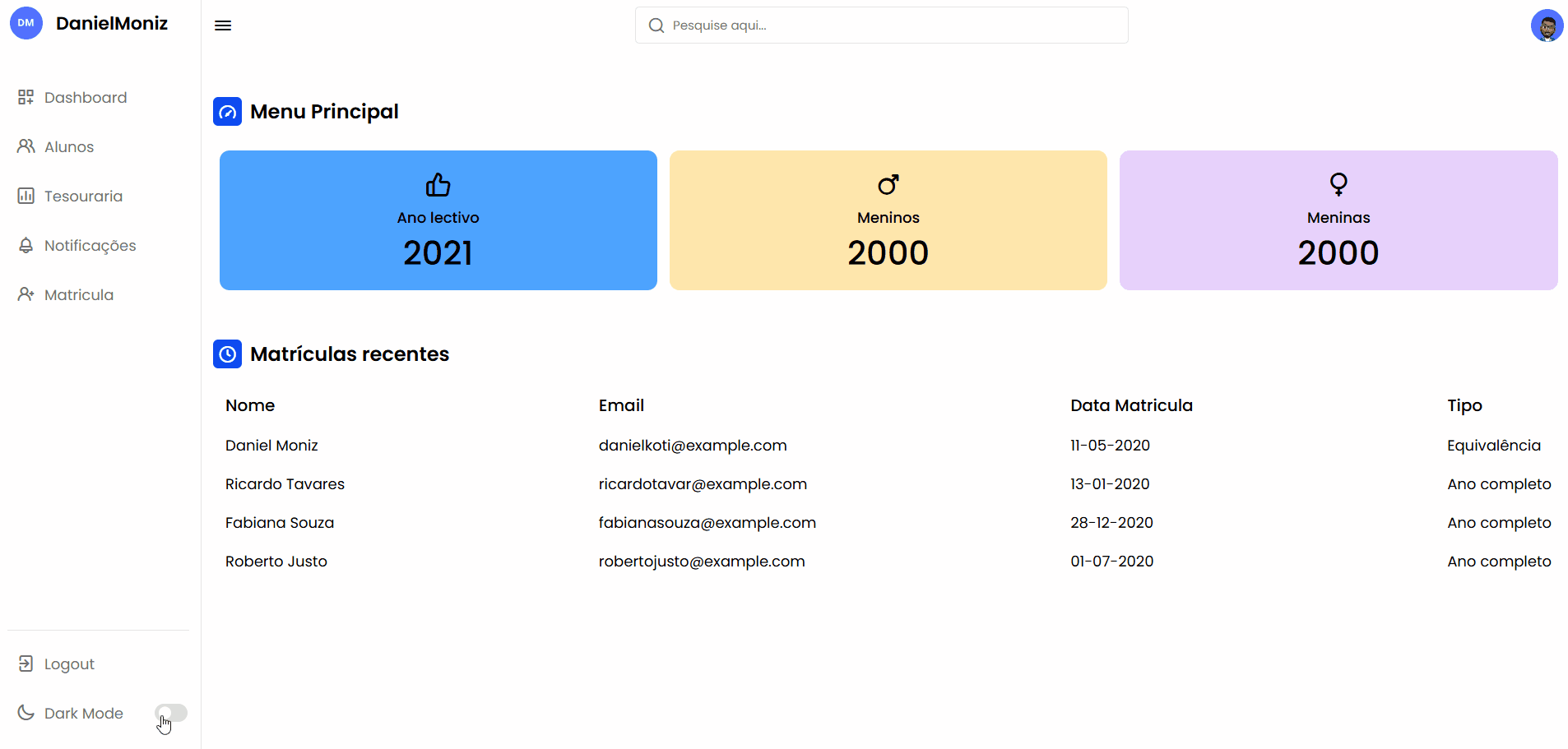
Task: Click the Matricula add-user icon
Action: pos(26,294)
